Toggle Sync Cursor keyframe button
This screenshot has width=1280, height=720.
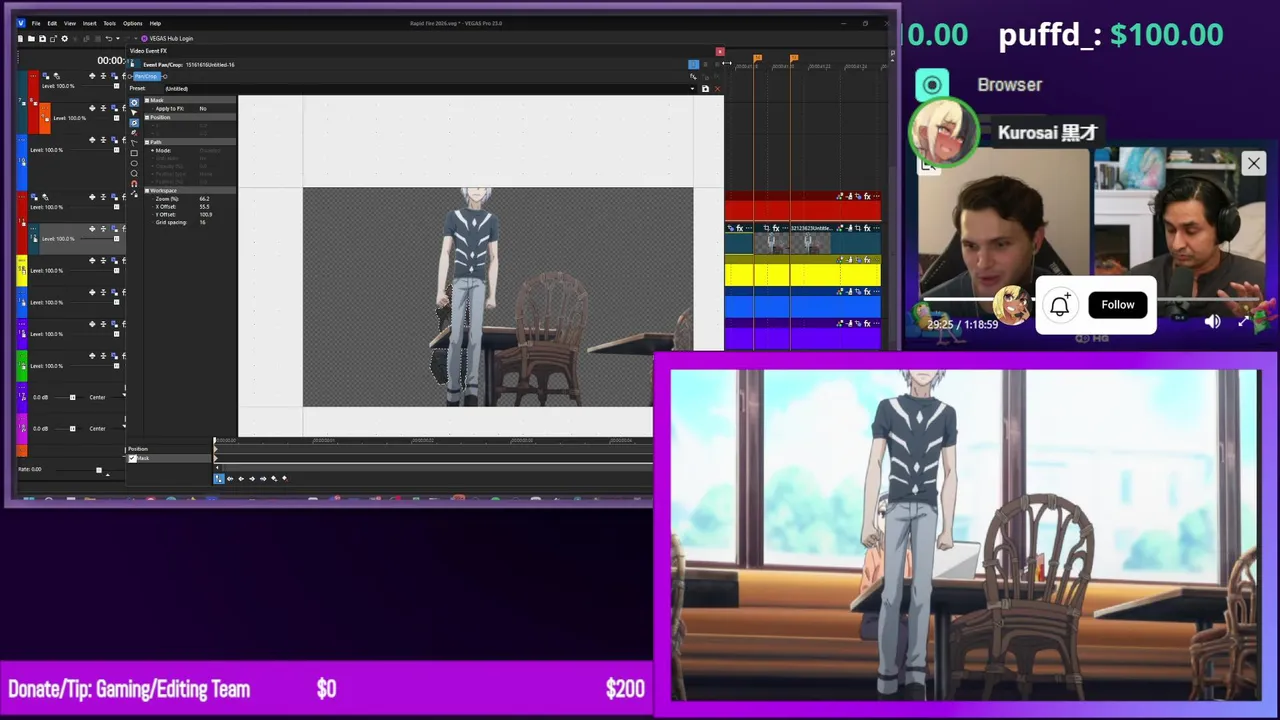219,478
